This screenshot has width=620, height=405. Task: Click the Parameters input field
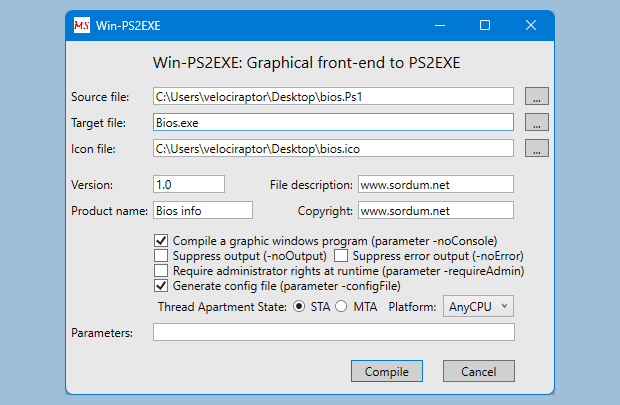coord(334,332)
